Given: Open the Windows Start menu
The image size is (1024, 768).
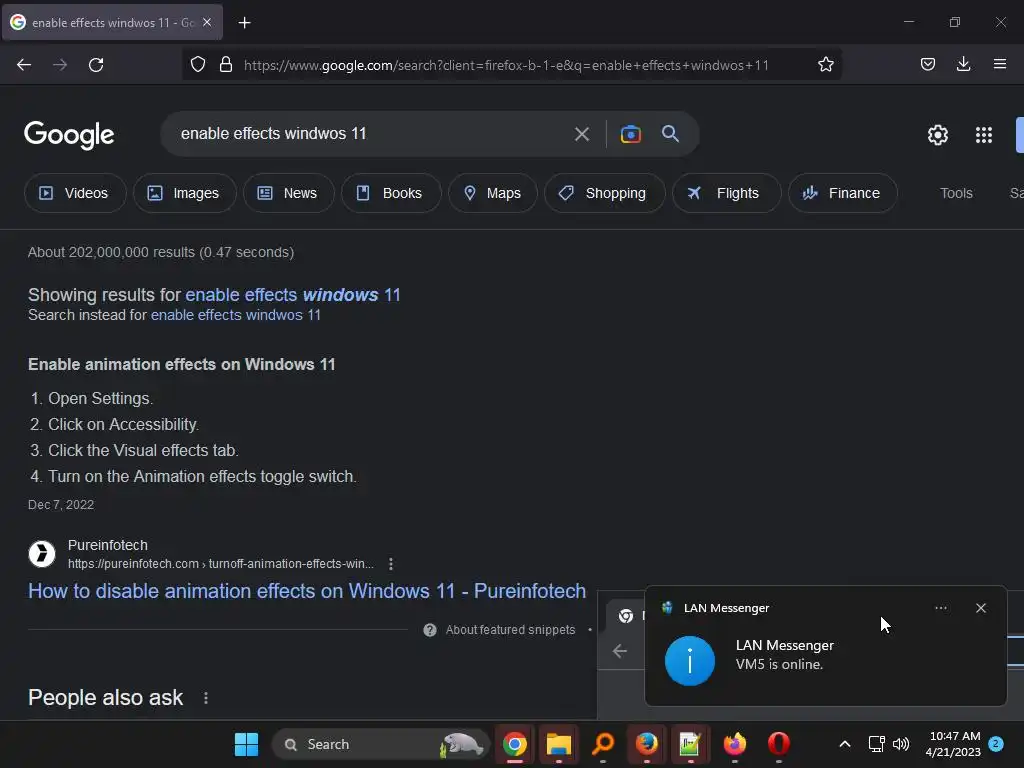Looking at the screenshot, I should [x=246, y=744].
